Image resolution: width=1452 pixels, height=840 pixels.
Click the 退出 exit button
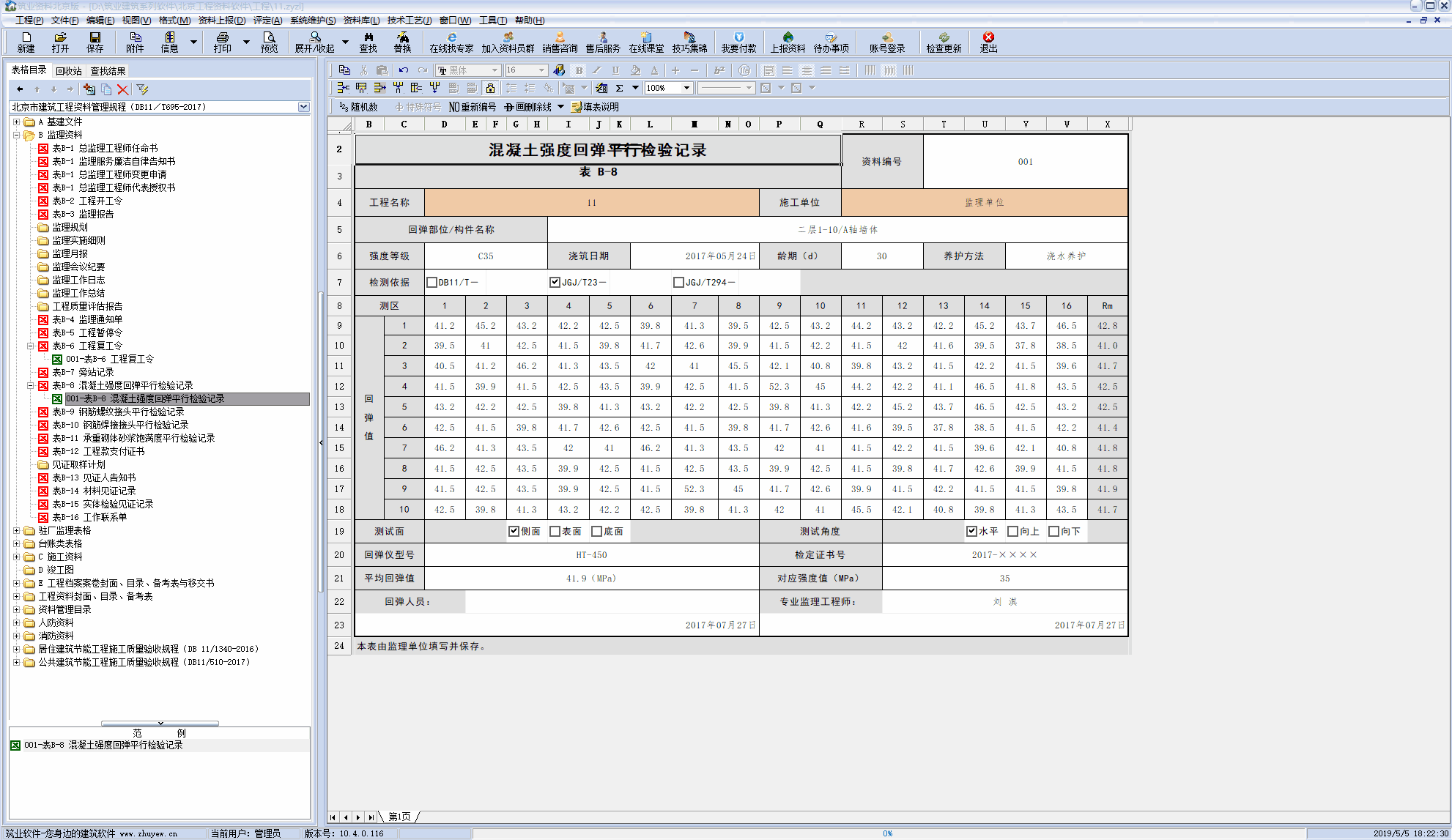(988, 42)
